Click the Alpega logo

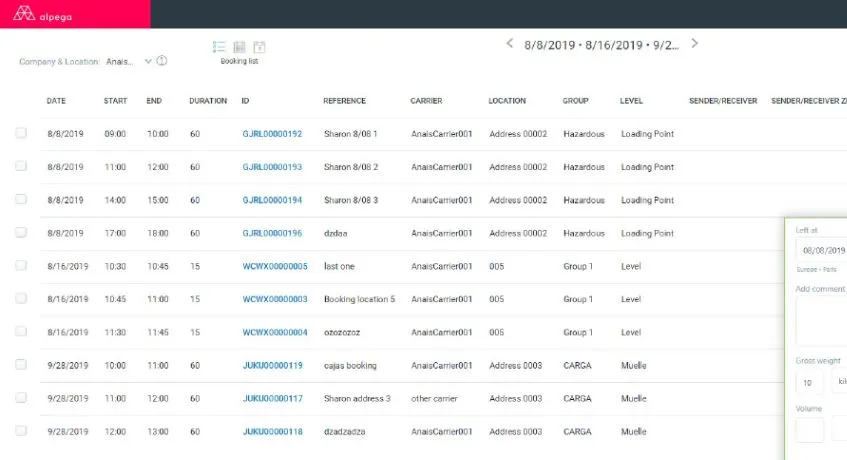coord(42,14)
